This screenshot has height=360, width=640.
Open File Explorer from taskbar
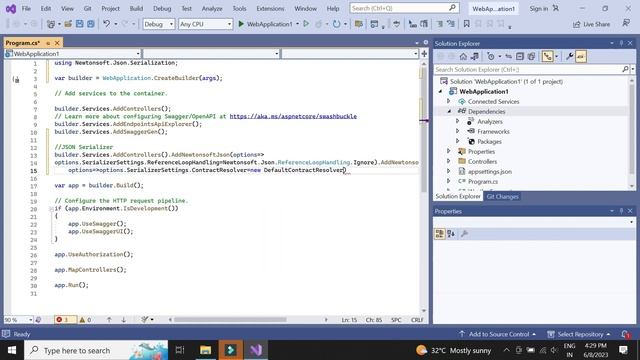point(206,350)
